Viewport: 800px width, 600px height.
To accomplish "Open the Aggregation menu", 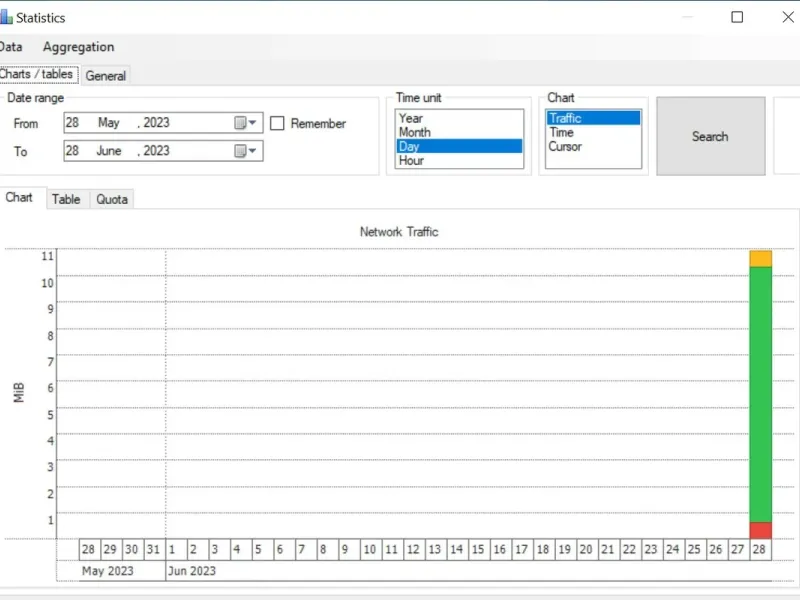I will [x=79, y=47].
